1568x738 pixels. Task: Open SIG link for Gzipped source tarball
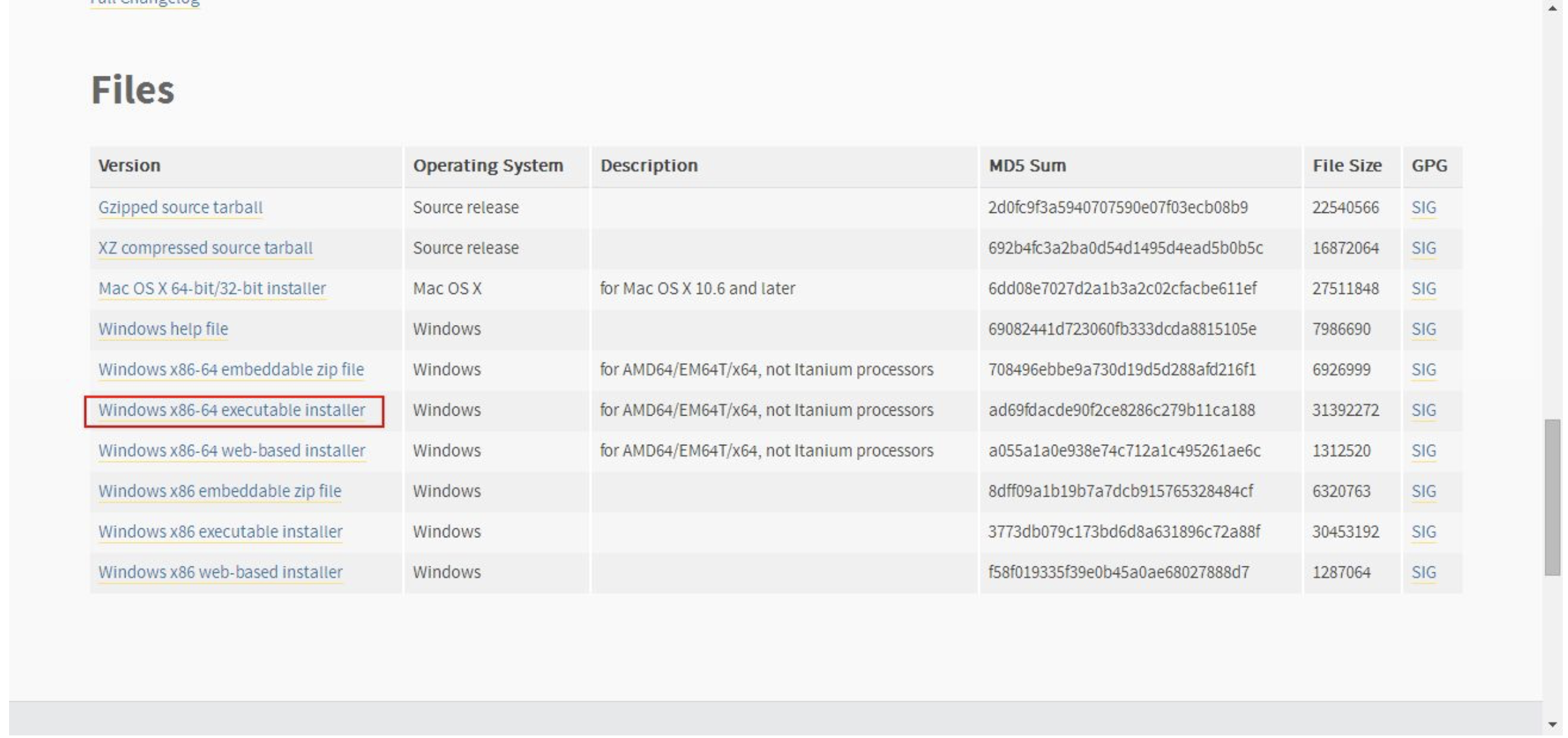(1423, 207)
